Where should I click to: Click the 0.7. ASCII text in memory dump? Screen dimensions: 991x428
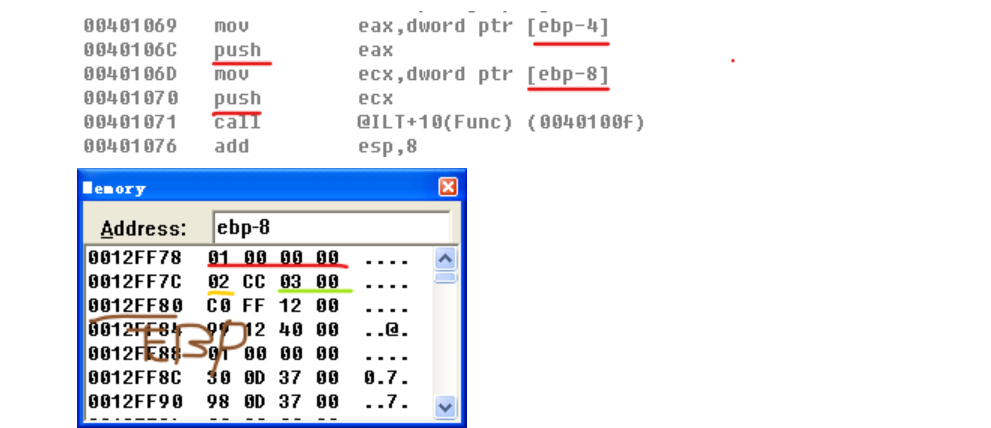pyautogui.click(x=382, y=378)
